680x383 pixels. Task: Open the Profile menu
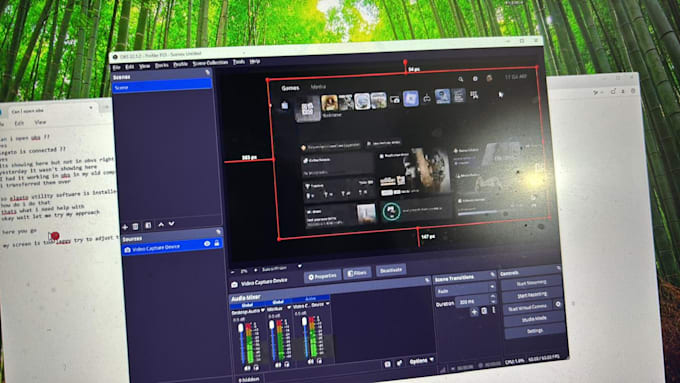pyautogui.click(x=180, y=64)
